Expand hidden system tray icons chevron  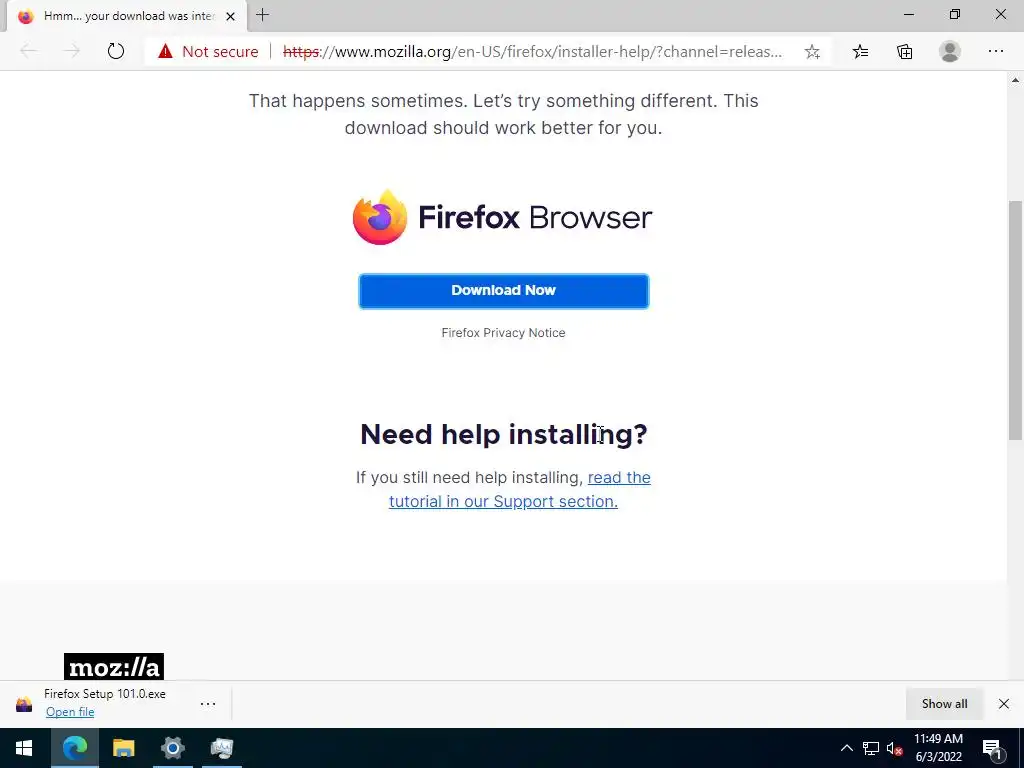click(x=846, y=748)
